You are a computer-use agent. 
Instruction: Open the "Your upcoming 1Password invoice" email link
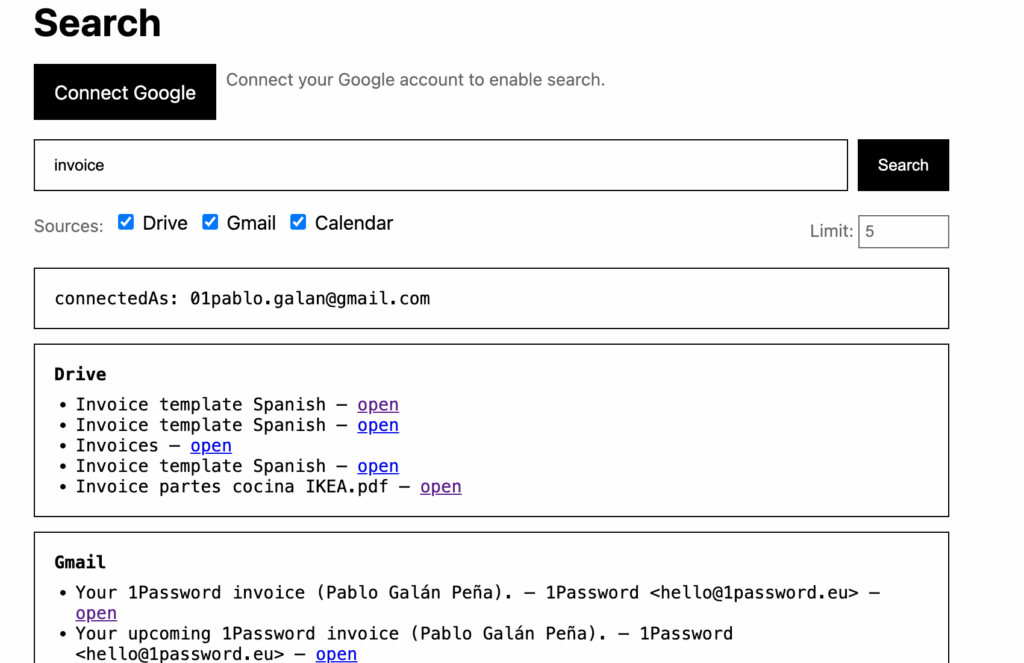336,654
